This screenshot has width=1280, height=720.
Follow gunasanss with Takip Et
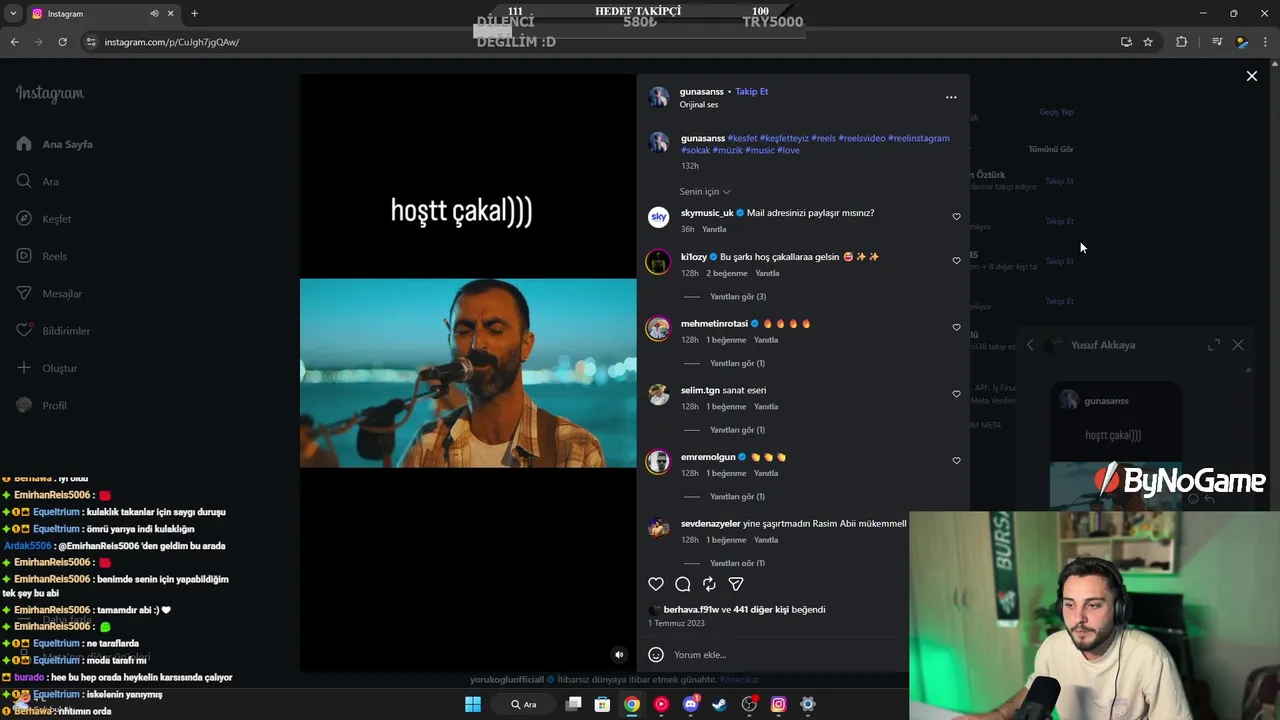[752, 92]
